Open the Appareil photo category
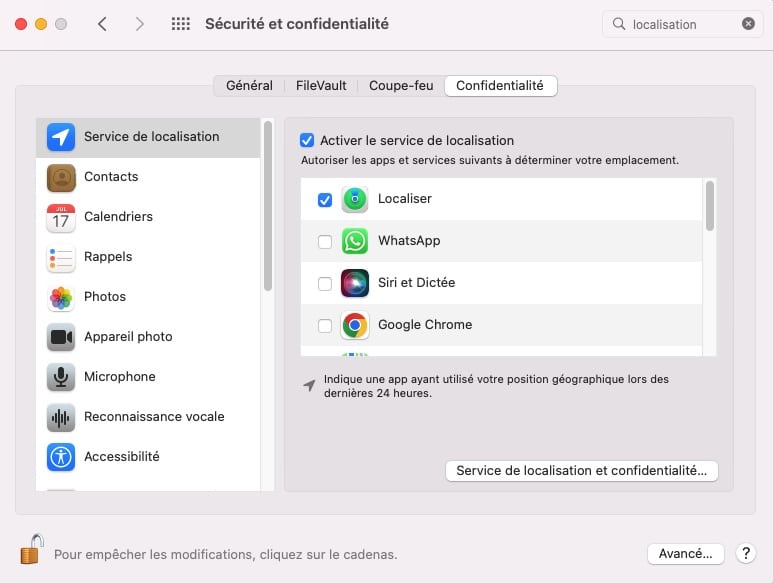Screen dimensions: 773x583 click(148, 337)
